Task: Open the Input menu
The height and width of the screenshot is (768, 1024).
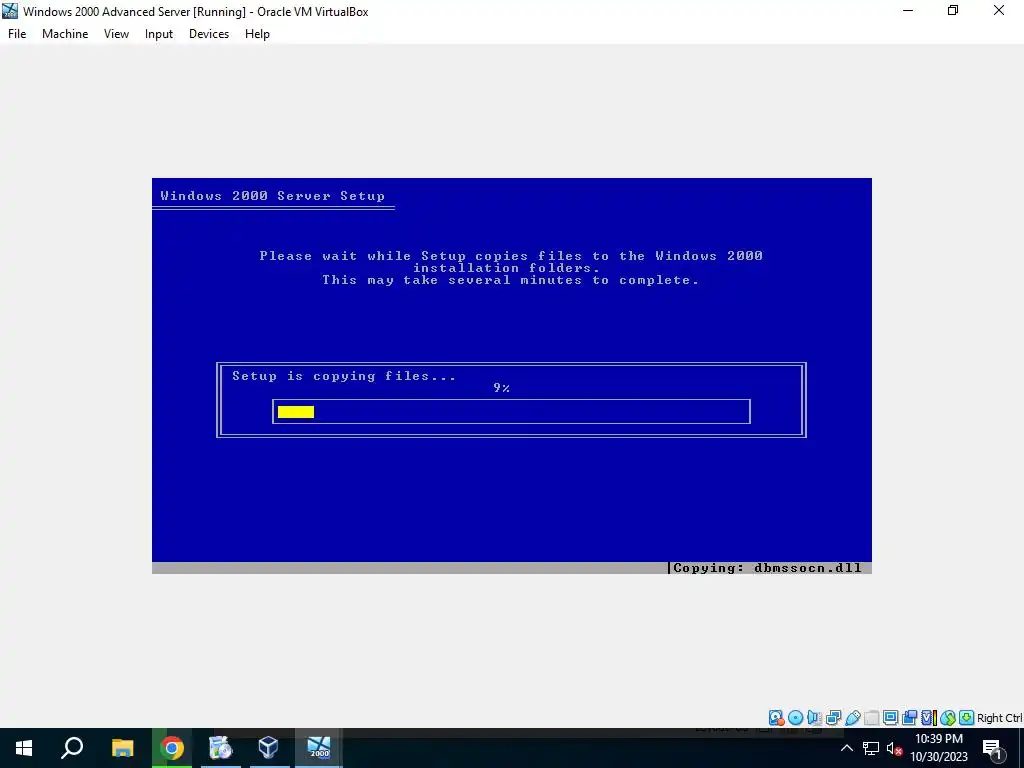Action: pos(159,34)
